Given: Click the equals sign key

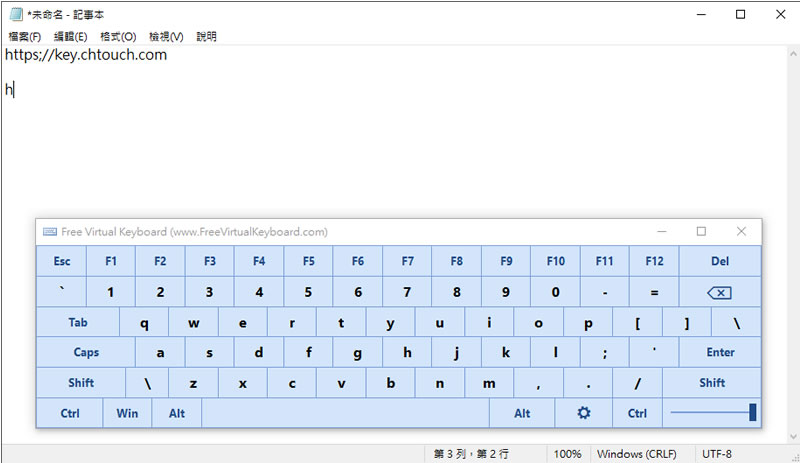Looking at the screenshot, I should pyautogui.click(x=654, y=292).
